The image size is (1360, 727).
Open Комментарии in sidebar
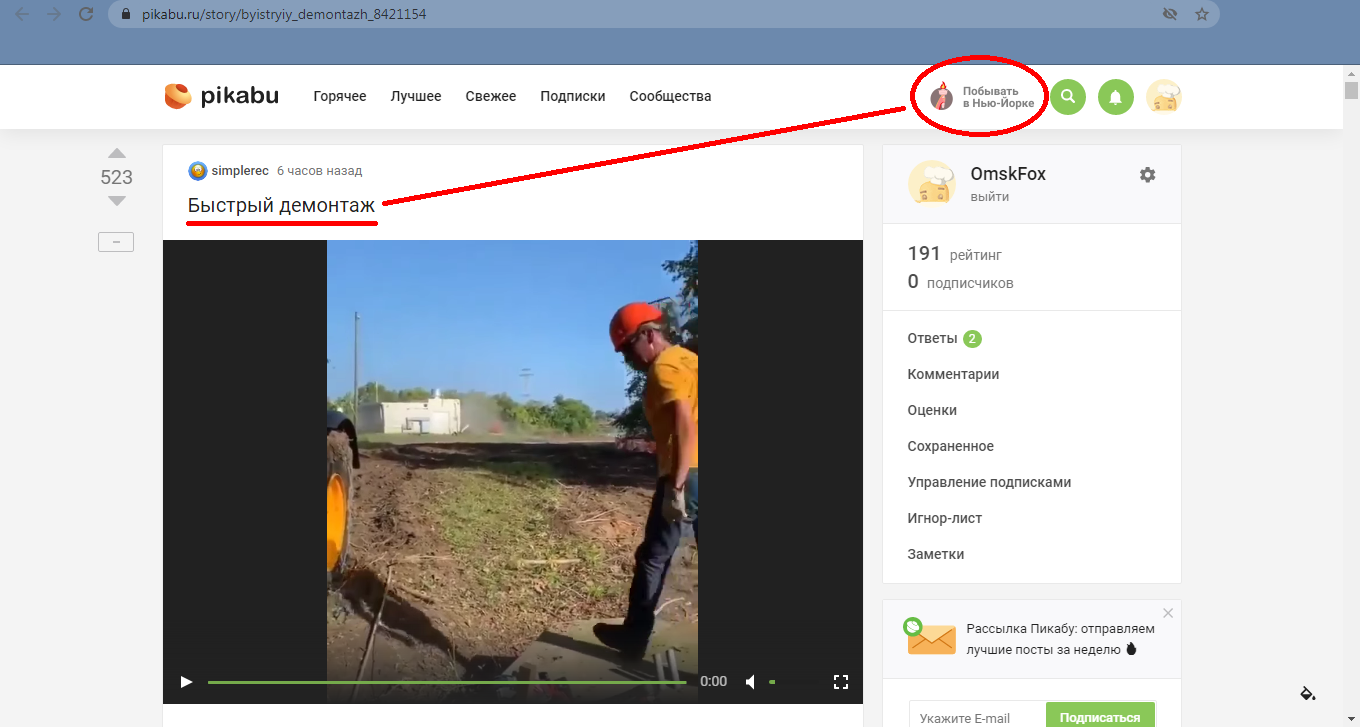click(953, 374)
